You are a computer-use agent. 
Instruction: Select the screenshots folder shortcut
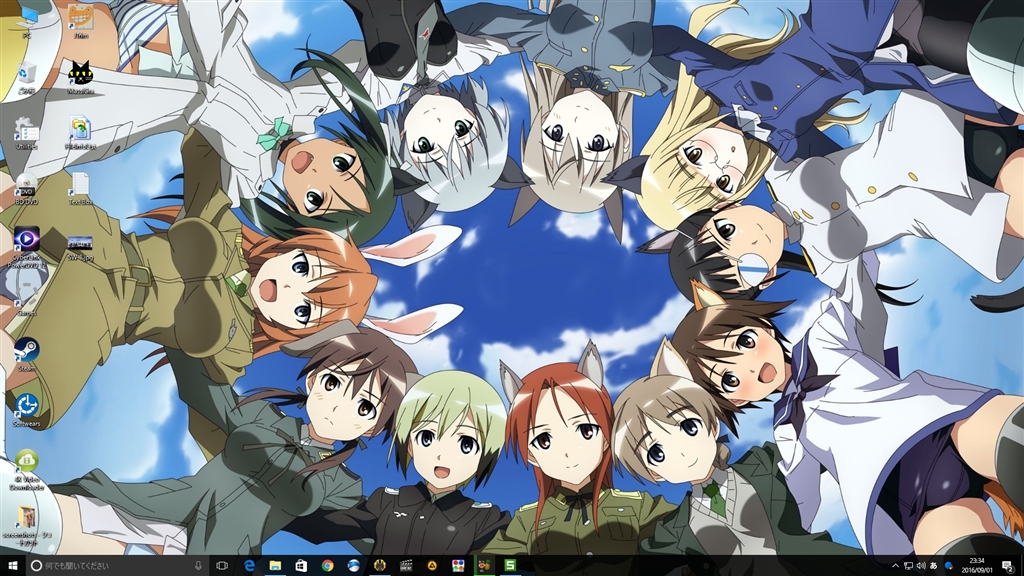(x=26, y=526)
